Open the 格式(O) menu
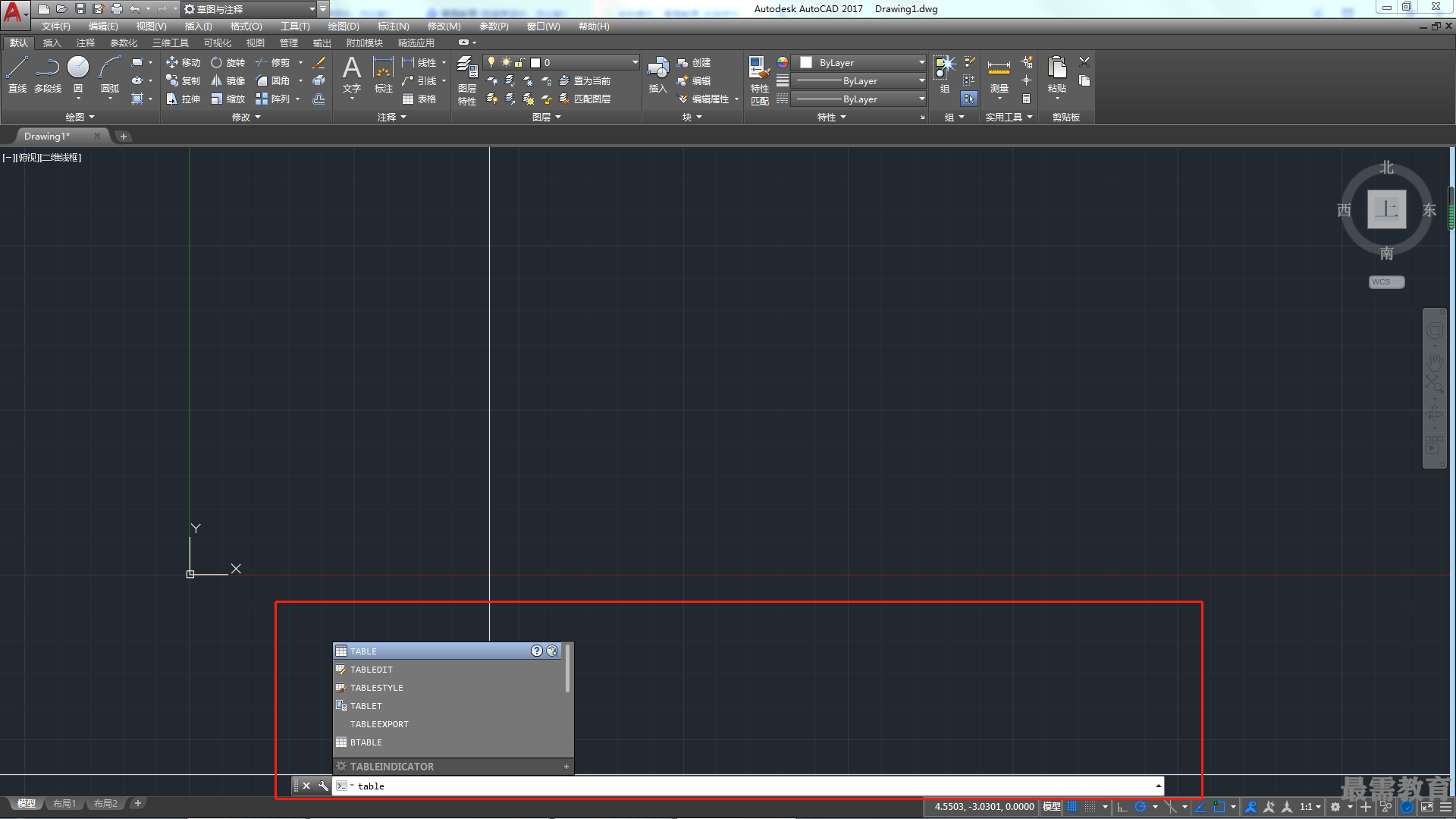Screen dimensions: 1456x819 click(x=246, y=27)
